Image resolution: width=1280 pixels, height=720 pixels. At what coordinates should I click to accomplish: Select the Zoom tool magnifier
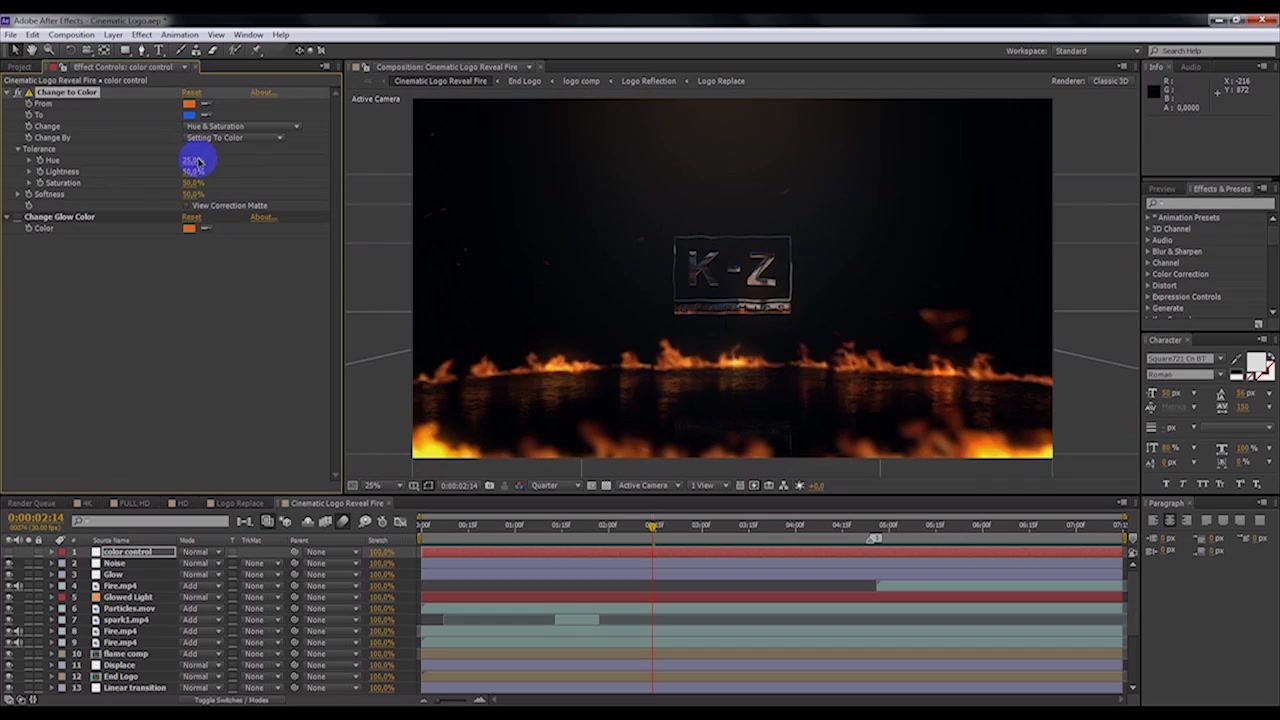49,50
